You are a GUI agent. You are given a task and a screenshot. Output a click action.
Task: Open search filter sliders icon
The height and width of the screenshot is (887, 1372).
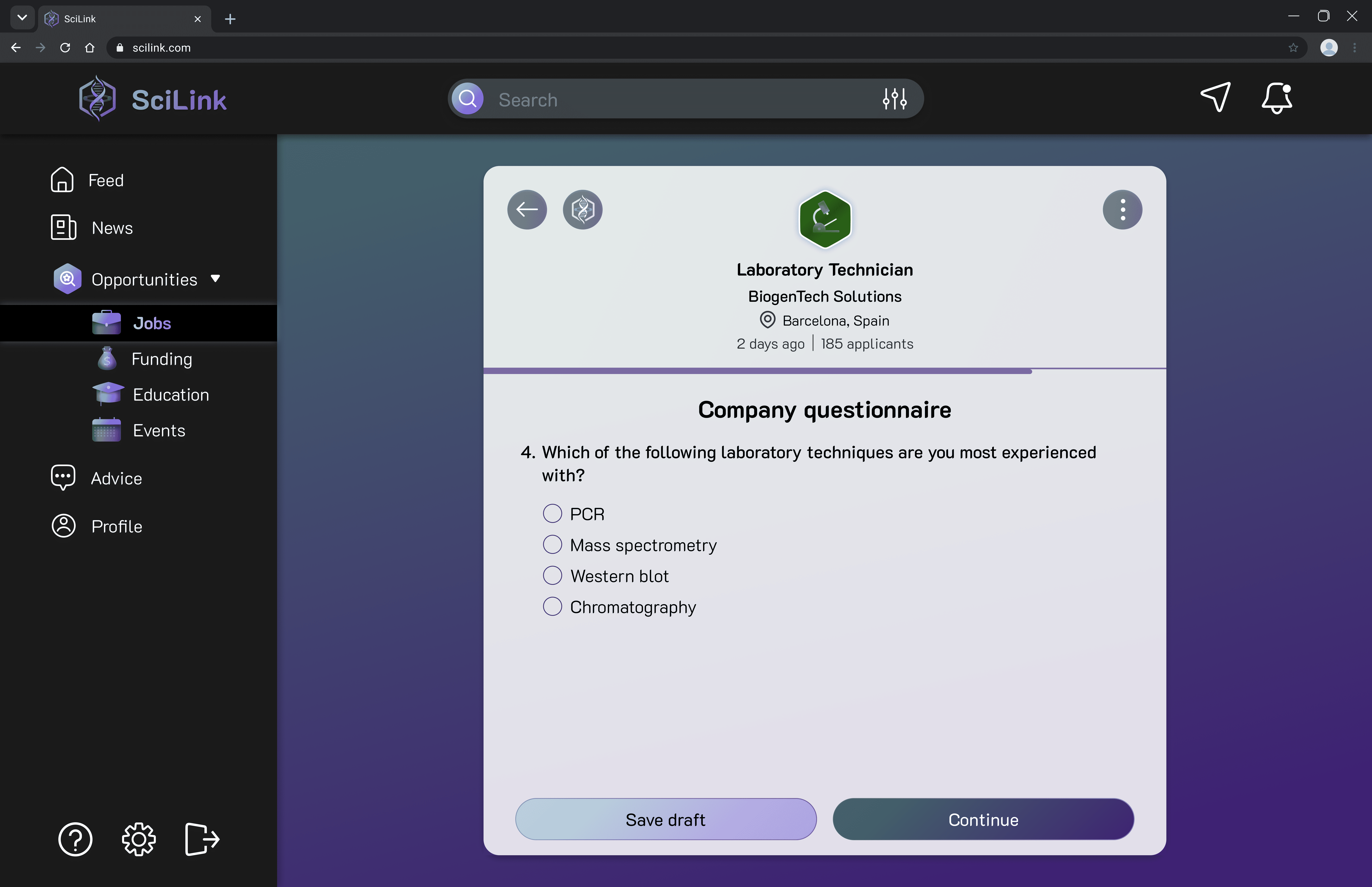tap(895, 99)
